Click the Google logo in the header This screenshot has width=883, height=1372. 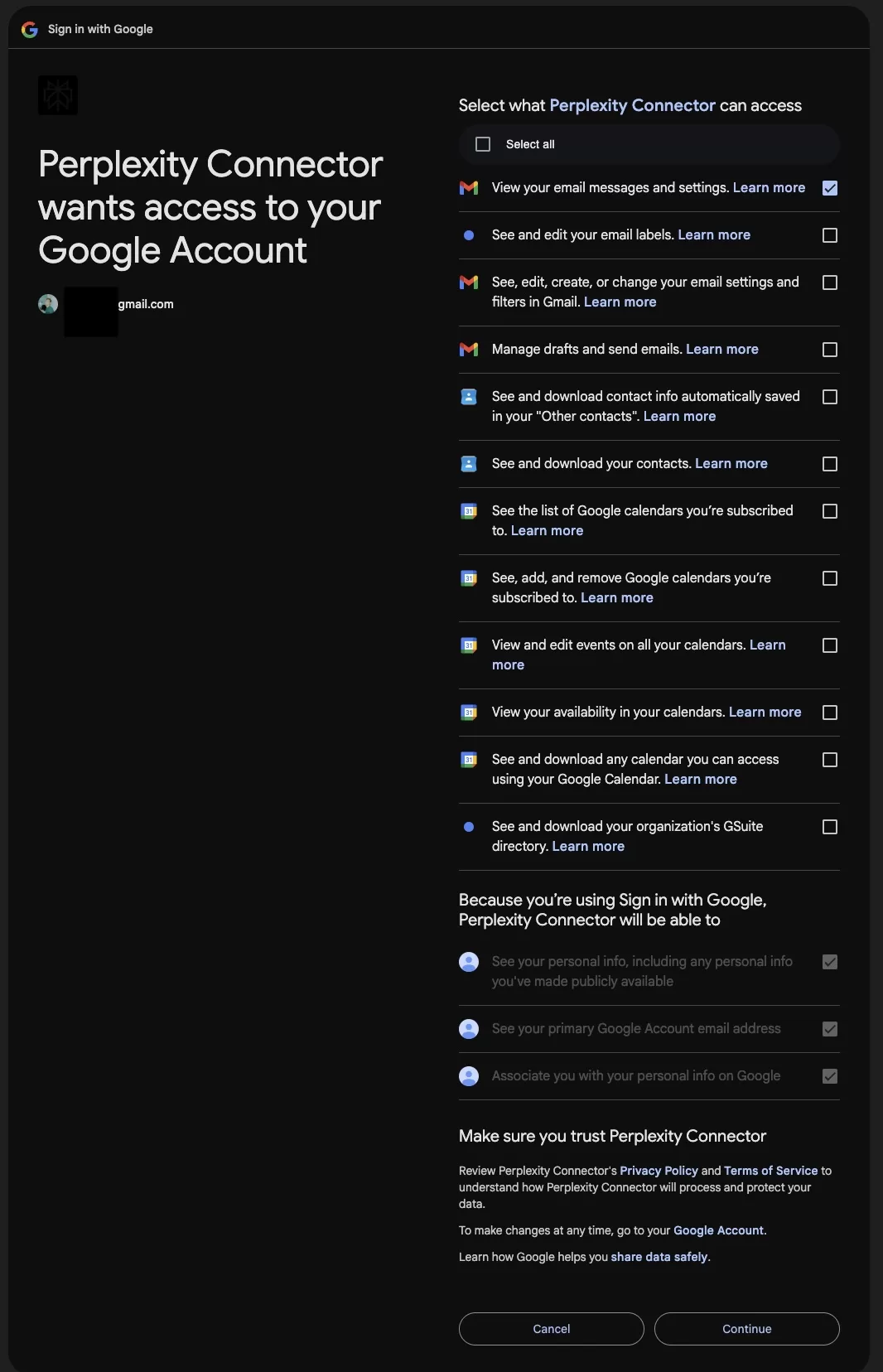tap(30, 29)
